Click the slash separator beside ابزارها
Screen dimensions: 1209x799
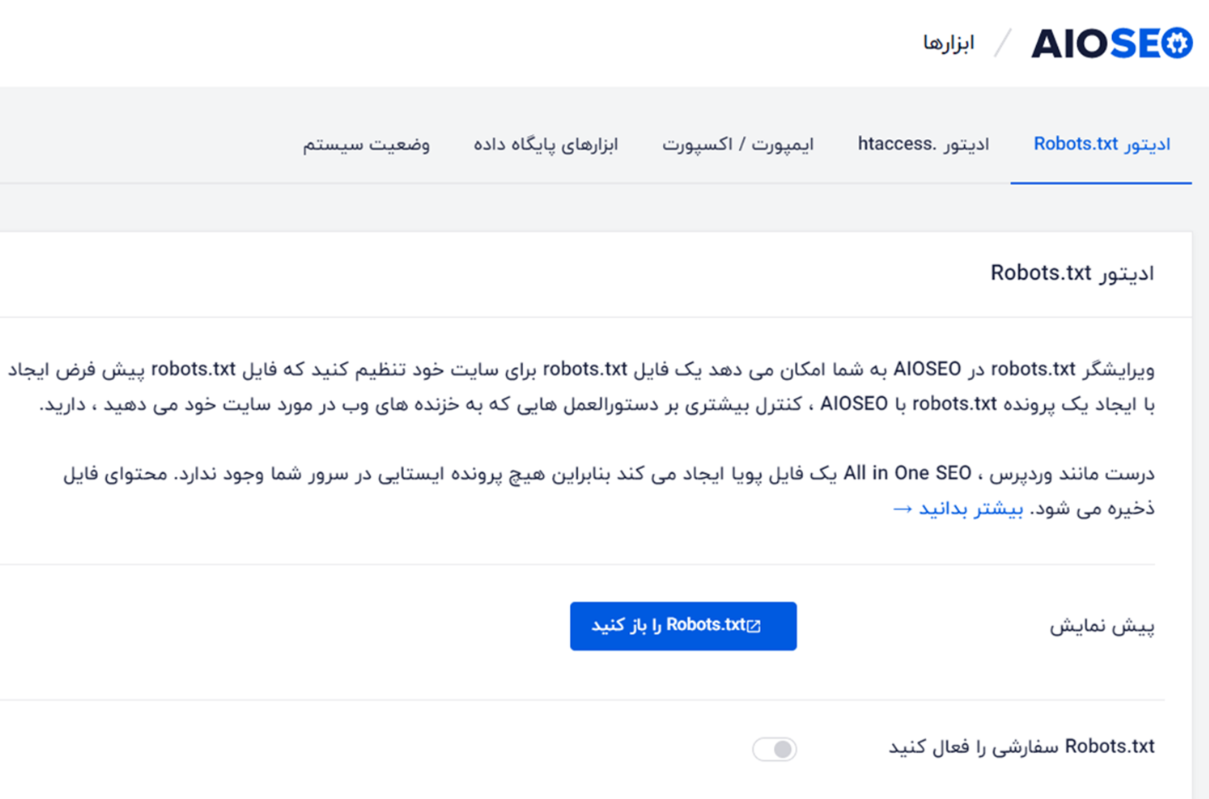click(x=1003, y=43)
